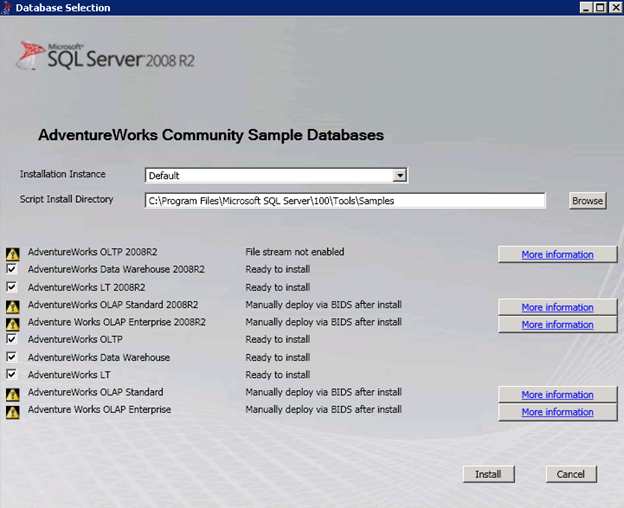Click warning icon beside Adventure Works OLAP Enterprise 2008R2
Screen dimensions: 624x508
pyautogui.click(x=12, y=324)
